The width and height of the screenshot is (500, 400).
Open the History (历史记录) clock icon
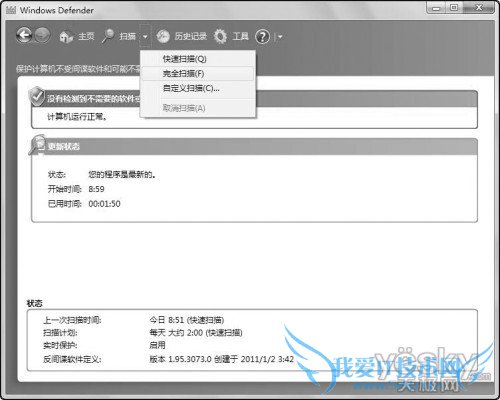(163, 36)
